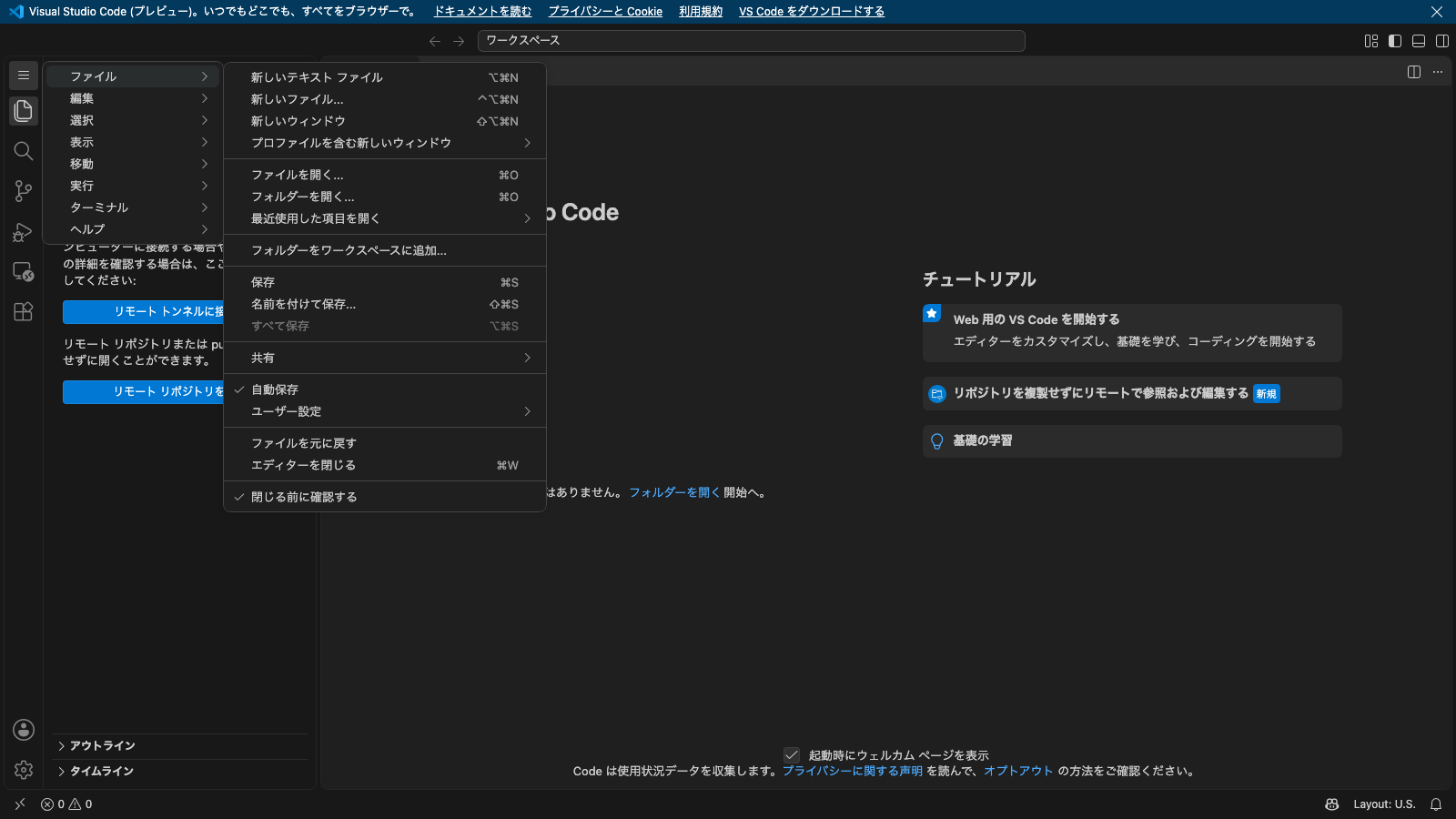Open the hamburger application menu icon
Image resolution: width=1456 pixels, height=819 pixels.
pos(24,76)
